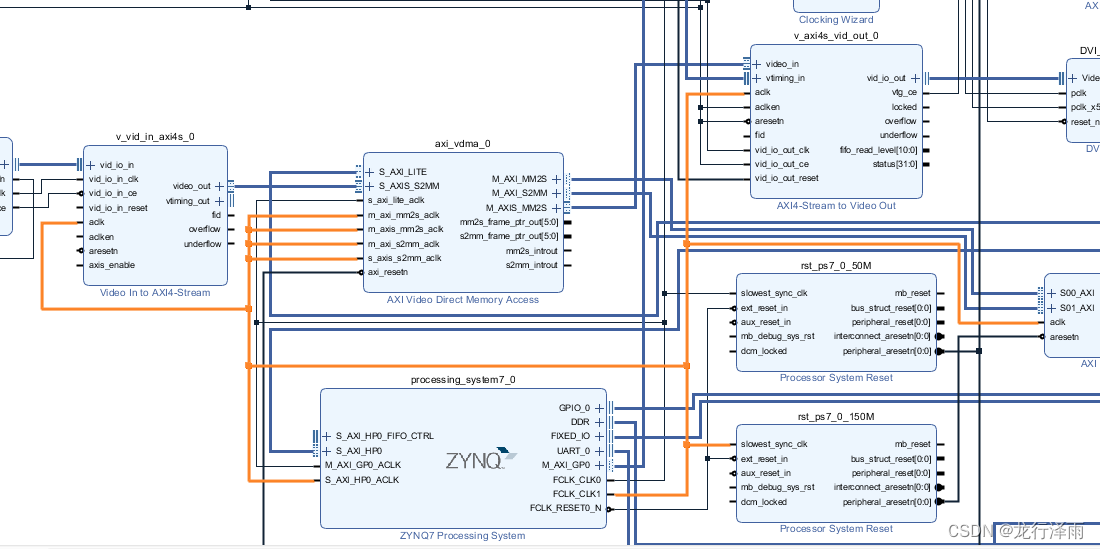
Task: Expand the GPIO_0 port on ZYNQ
Action: [x=600, y=407]
